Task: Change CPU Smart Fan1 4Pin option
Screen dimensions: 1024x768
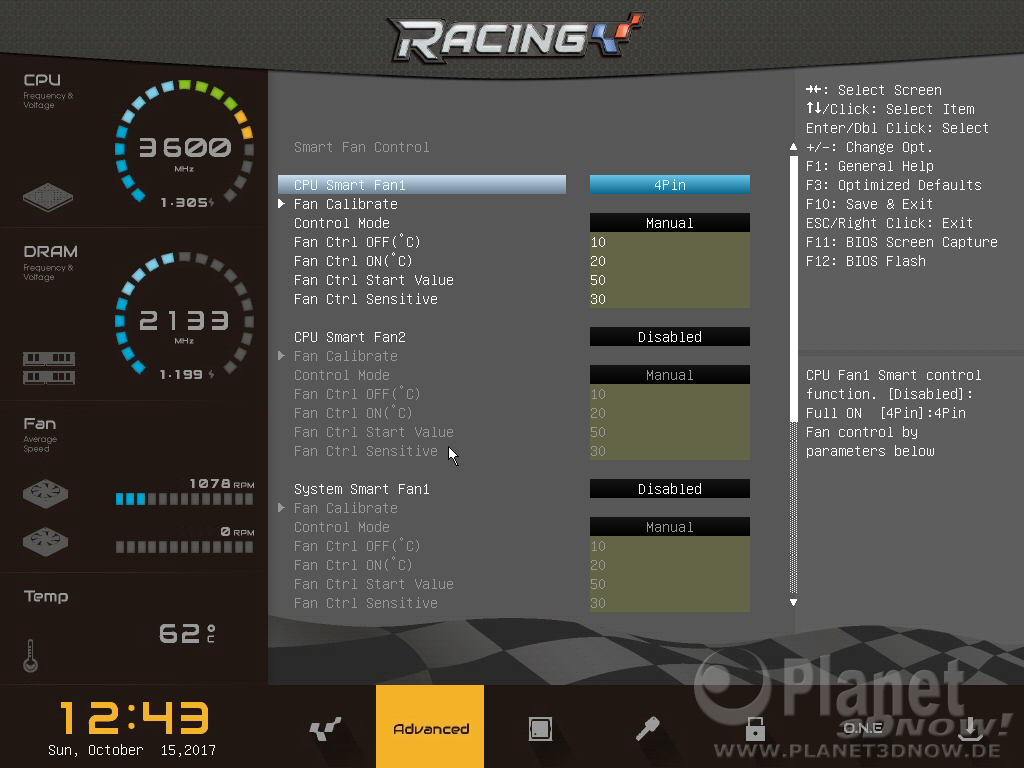Action: tap(669, 185)
